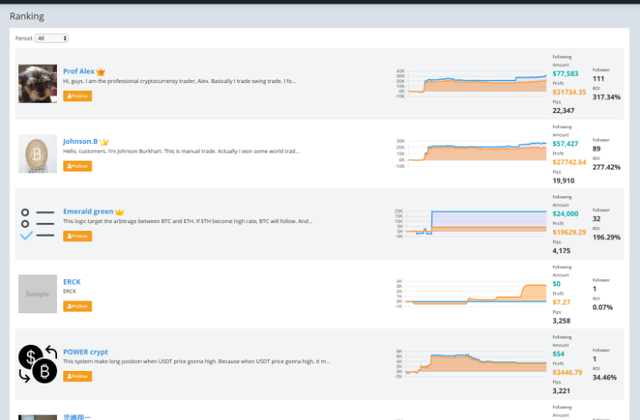Open the ERCK trader link
This screenshot has height=420, width=640.
(x=72, y=282)
